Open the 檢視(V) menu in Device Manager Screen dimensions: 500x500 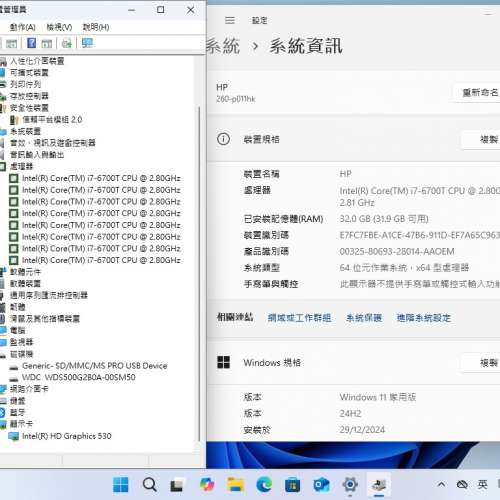click(59, 27)
